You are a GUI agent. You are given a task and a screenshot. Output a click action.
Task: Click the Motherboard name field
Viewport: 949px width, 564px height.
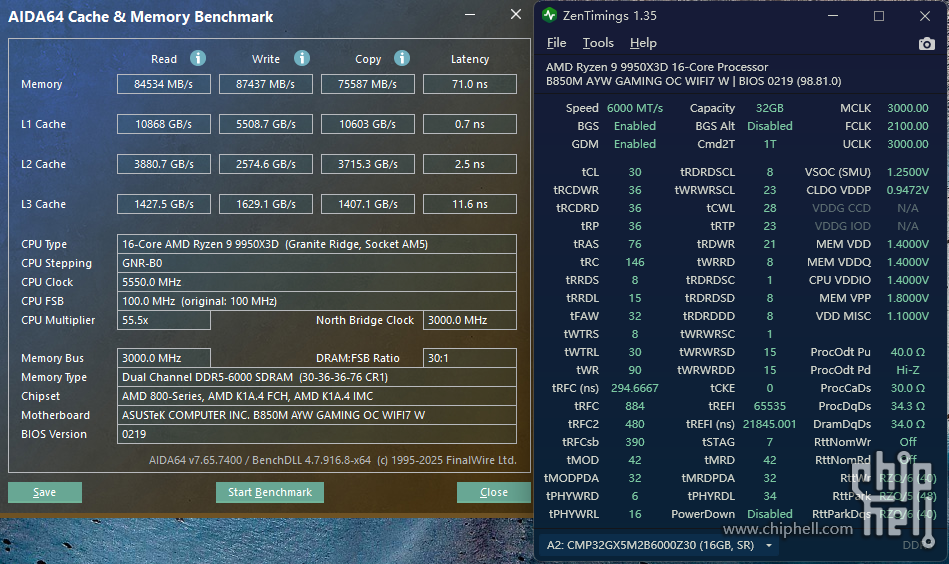317,415
